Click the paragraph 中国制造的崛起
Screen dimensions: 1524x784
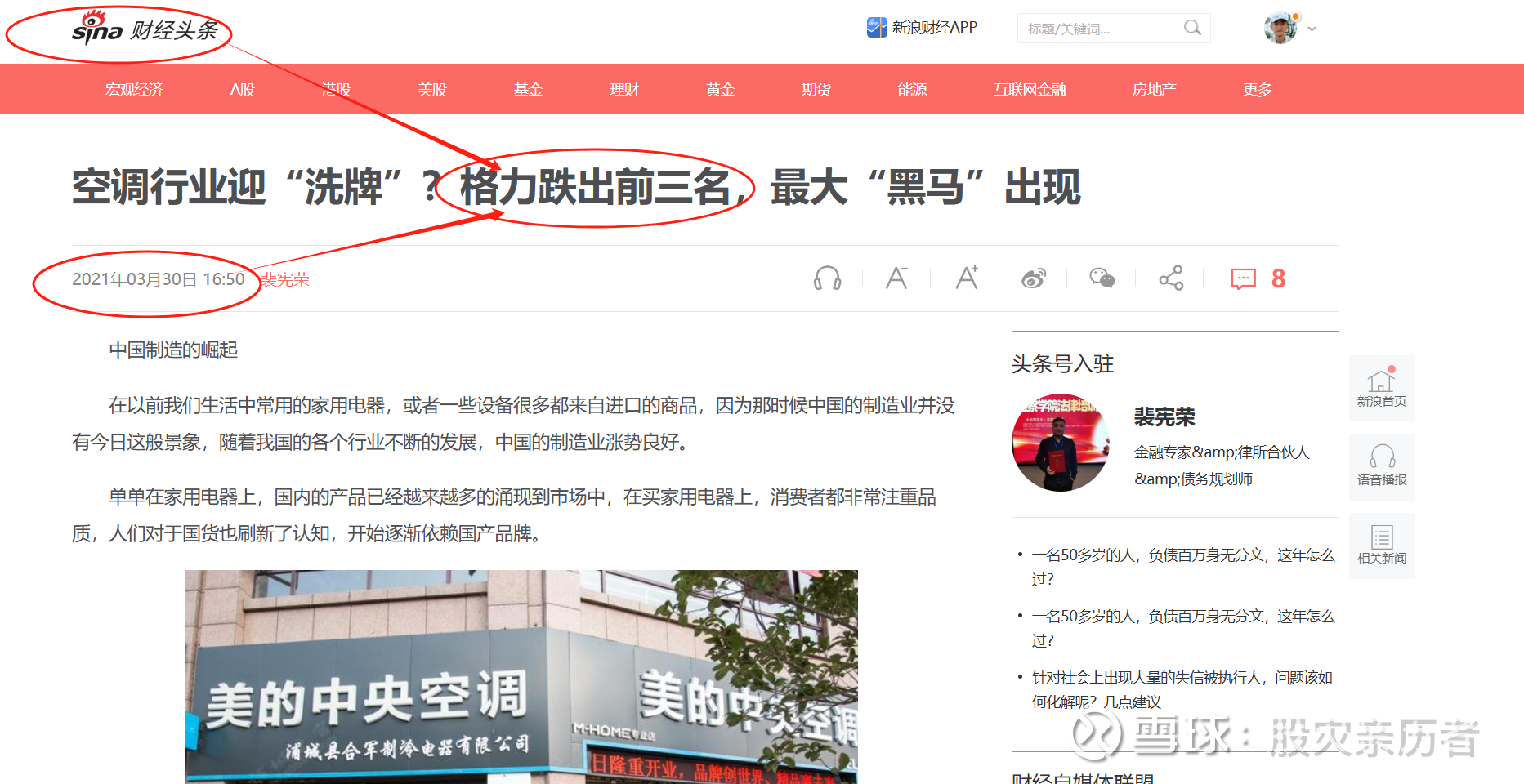[173, 350]
